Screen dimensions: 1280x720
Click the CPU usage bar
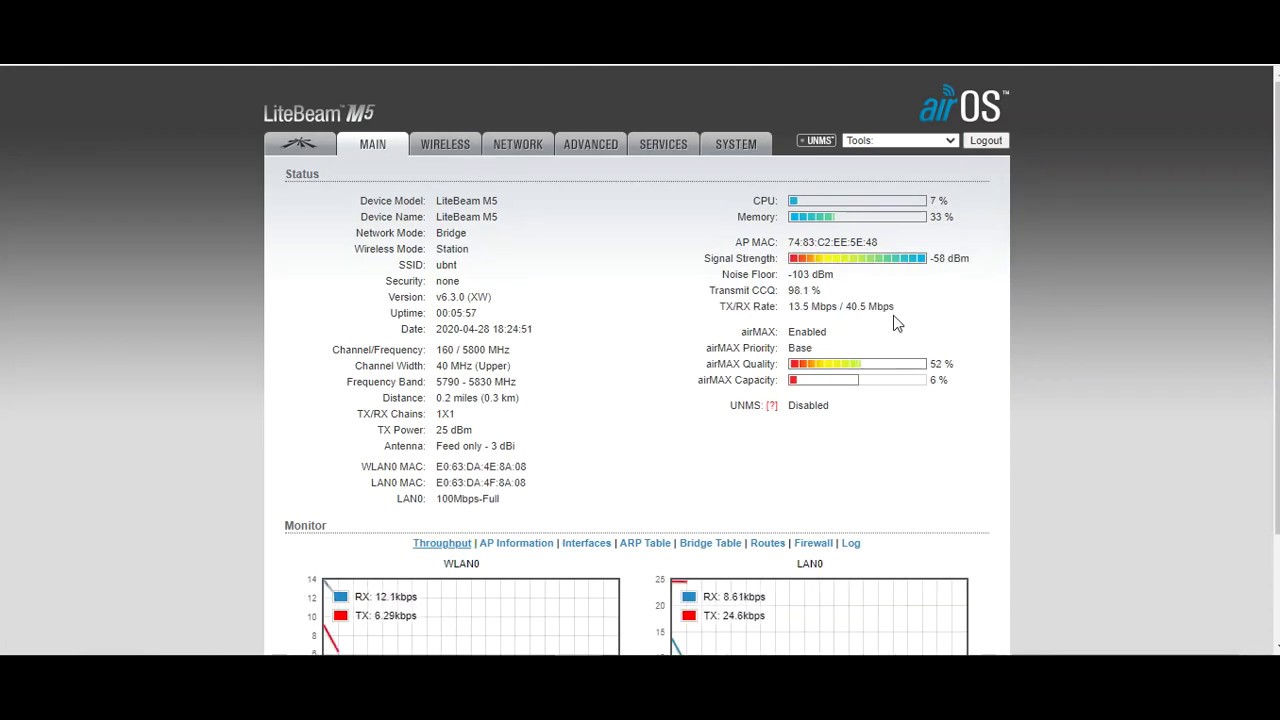click(857, 201)
